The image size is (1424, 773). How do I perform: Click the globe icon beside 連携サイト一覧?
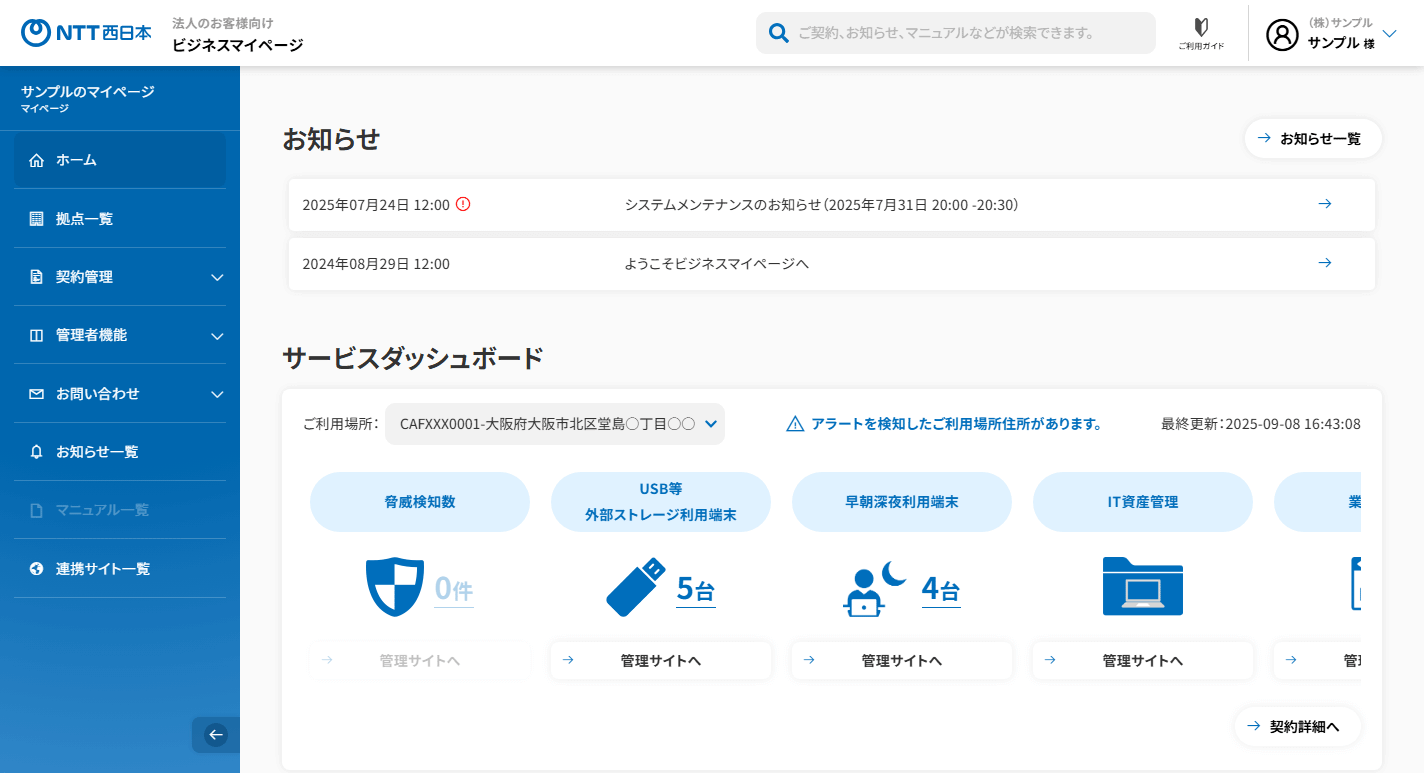(x=39, y=569)
